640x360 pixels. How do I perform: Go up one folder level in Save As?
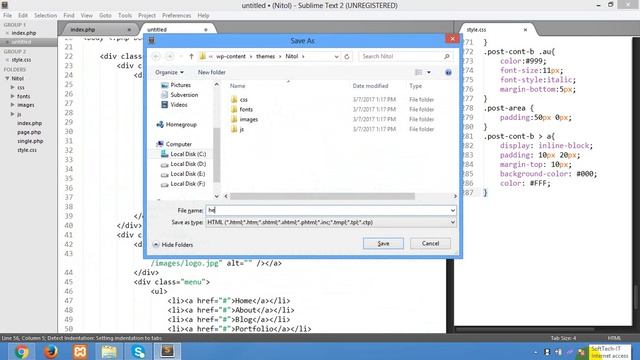191,56
